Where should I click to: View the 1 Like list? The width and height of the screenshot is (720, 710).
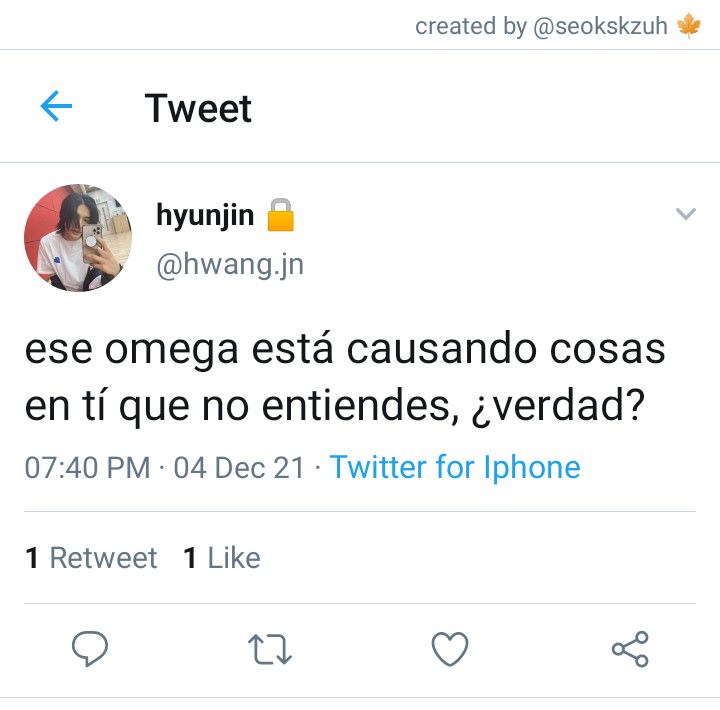[222, 558]
